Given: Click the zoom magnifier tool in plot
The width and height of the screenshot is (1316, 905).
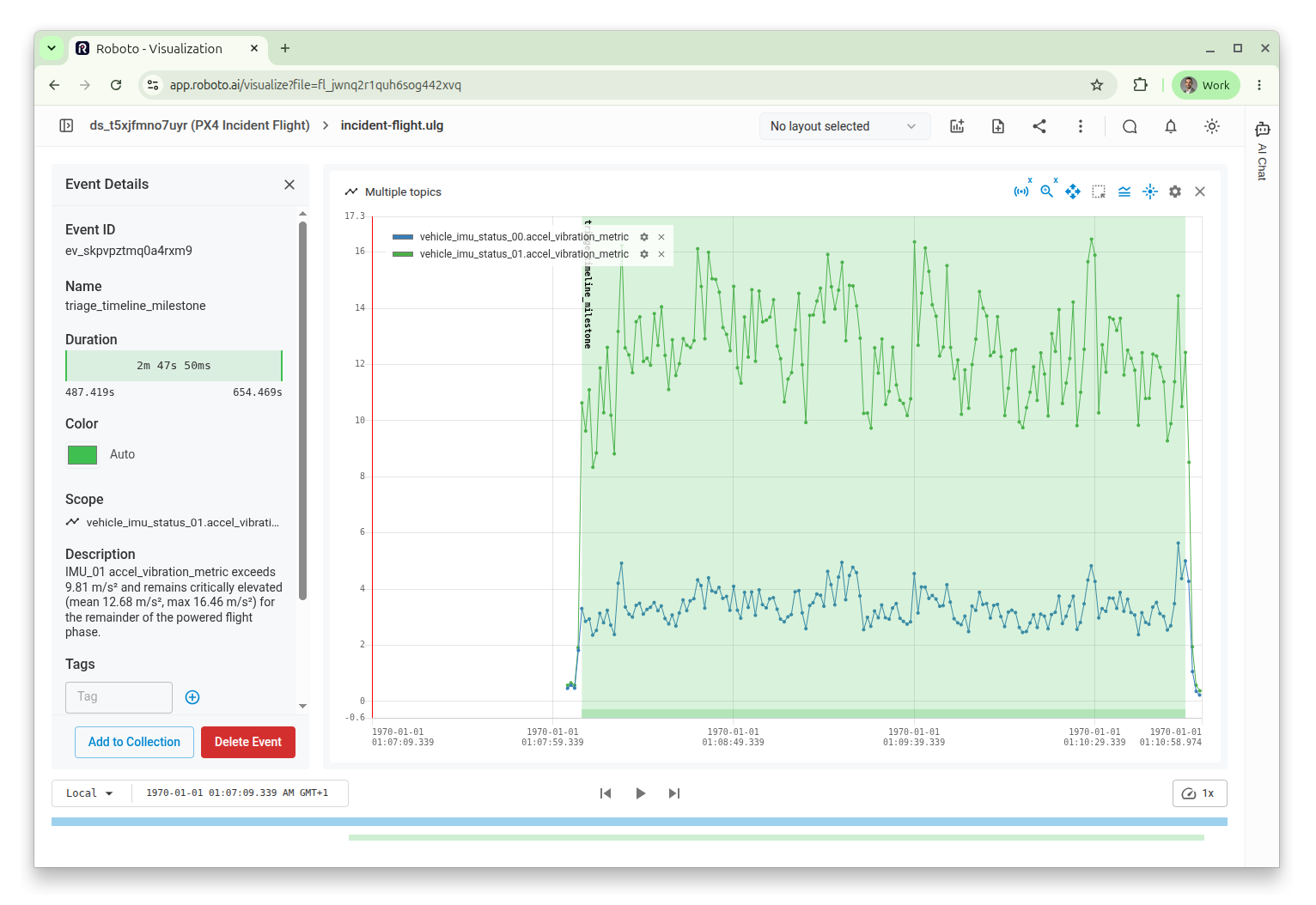Looking at the screenshot, I should [x=1047, y=191].
